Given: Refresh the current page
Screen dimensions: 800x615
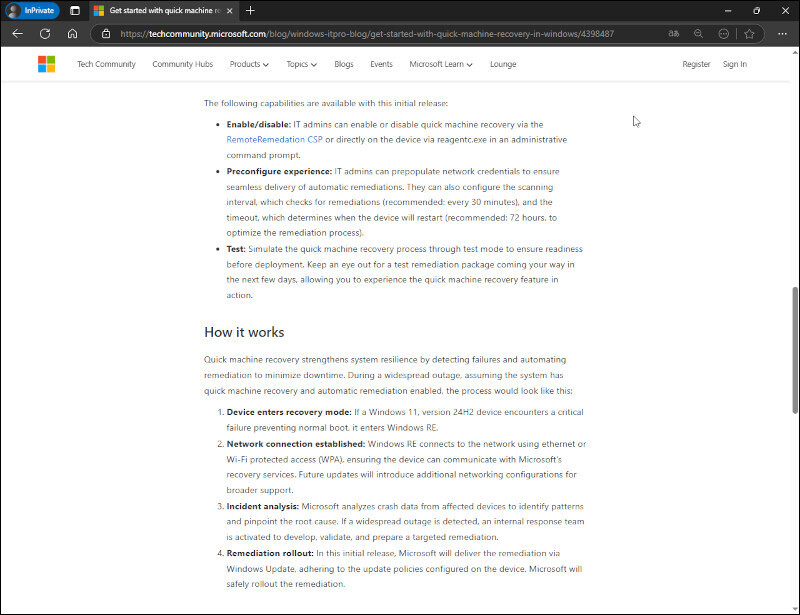Looking at the screenshot, I should 45,34.
